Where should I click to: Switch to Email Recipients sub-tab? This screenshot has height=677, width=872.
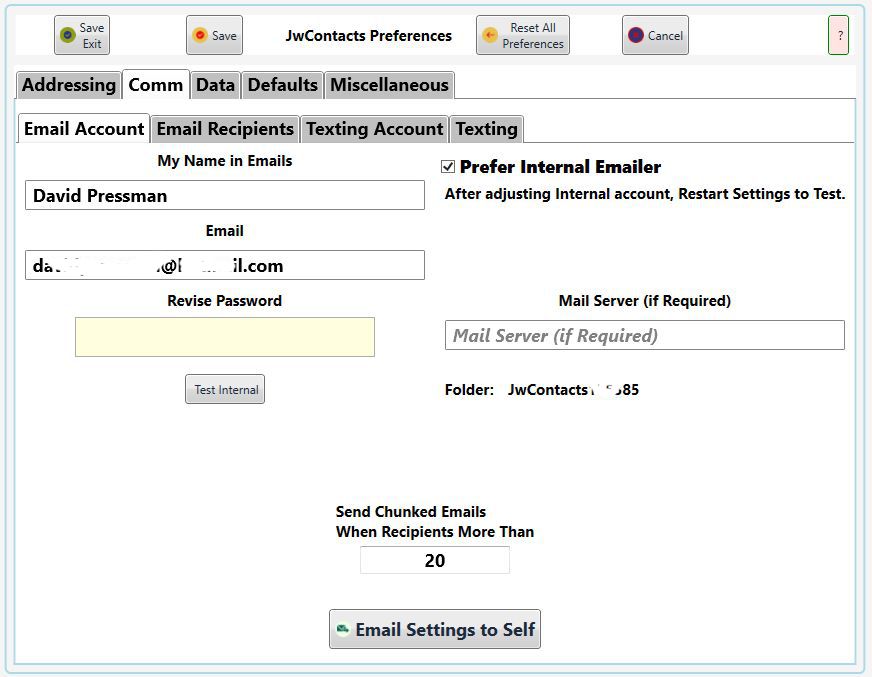pyautogui.click(x=225, y=129)
